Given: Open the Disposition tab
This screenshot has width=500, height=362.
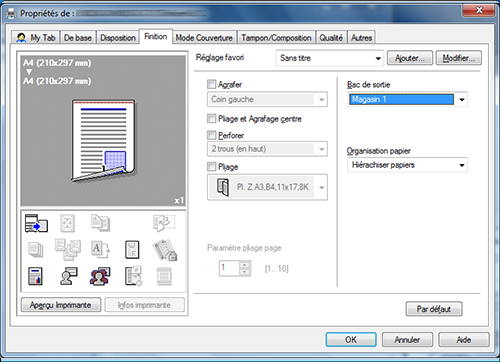Looking at the screenshot, I should (118, 38).
